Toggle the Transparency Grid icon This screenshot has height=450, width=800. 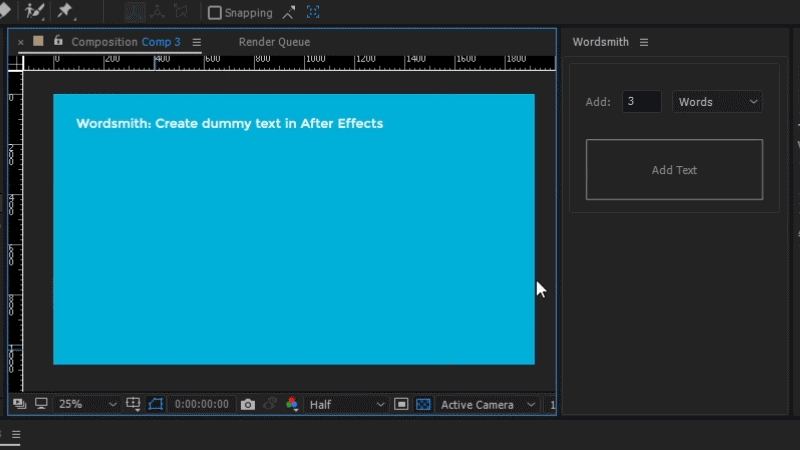pyautogui.click(x=423, y=404)
